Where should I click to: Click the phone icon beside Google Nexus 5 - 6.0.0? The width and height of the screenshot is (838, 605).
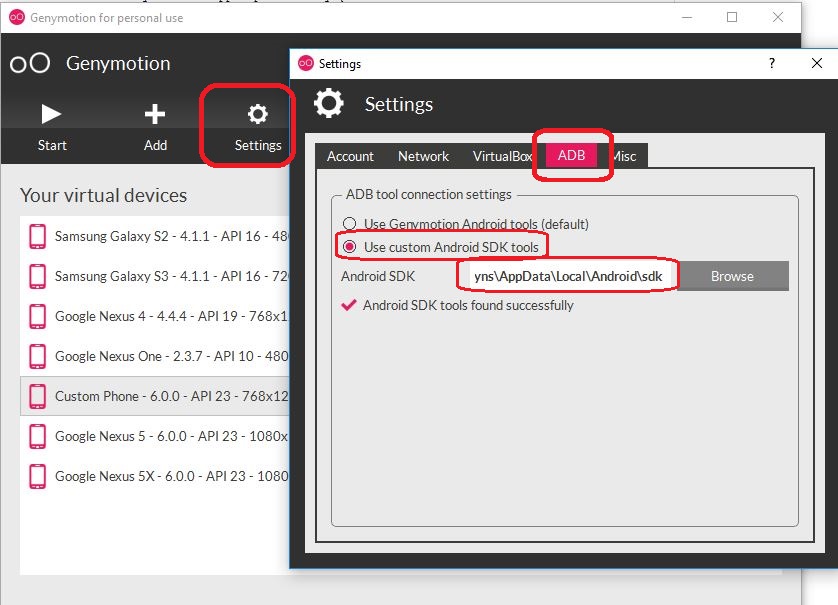point(37,437)
